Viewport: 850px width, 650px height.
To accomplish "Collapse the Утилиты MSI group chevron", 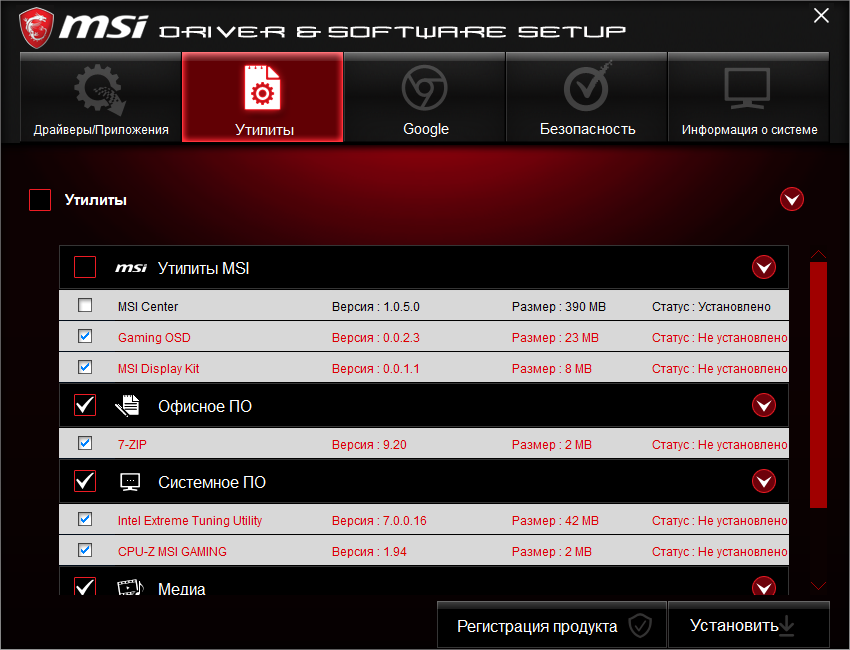I will click(x=764, y=267).
